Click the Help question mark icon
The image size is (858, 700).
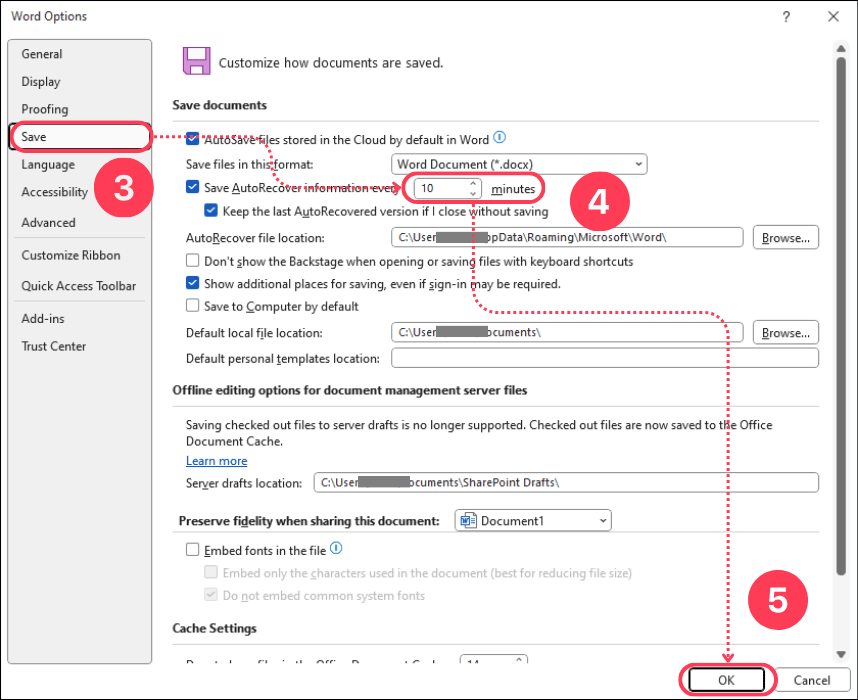[x=786, y=16]
